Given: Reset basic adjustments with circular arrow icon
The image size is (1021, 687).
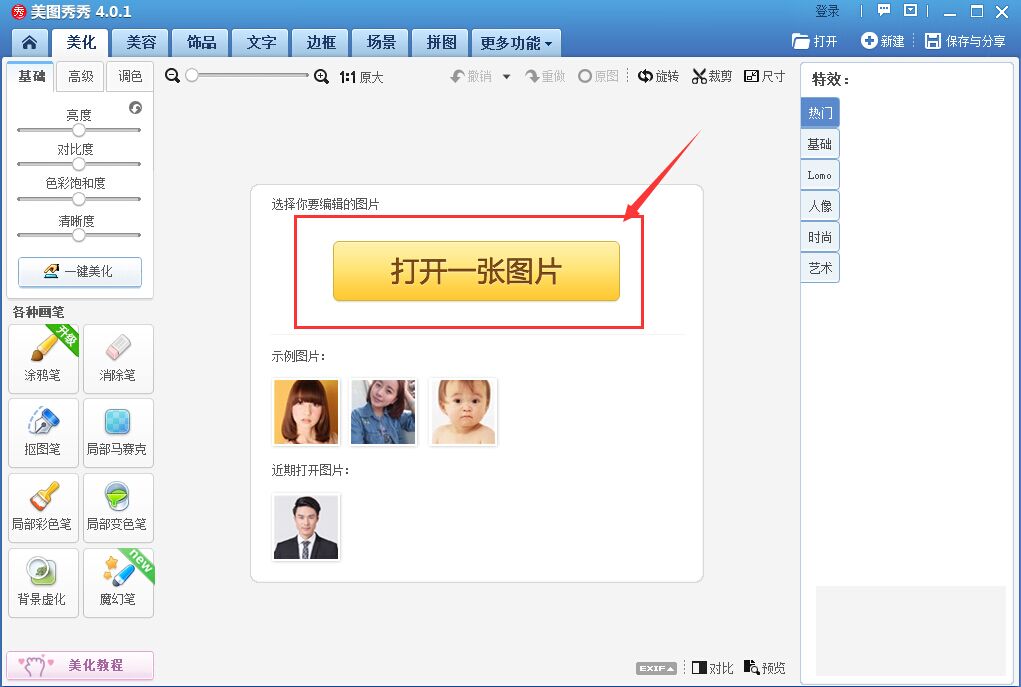Looking at the screenshot, I should click(136, 108).
